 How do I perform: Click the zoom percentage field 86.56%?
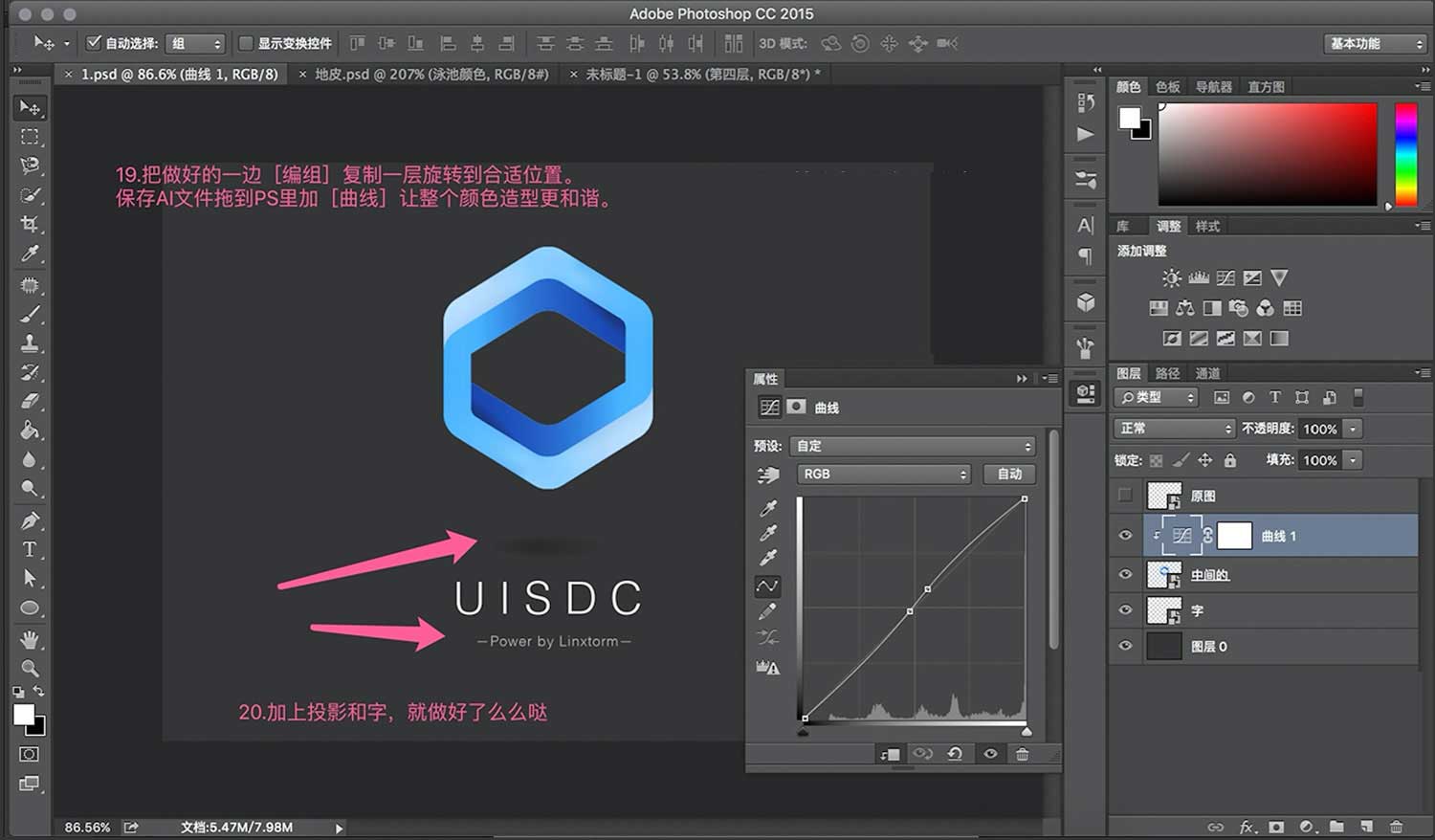87,828
